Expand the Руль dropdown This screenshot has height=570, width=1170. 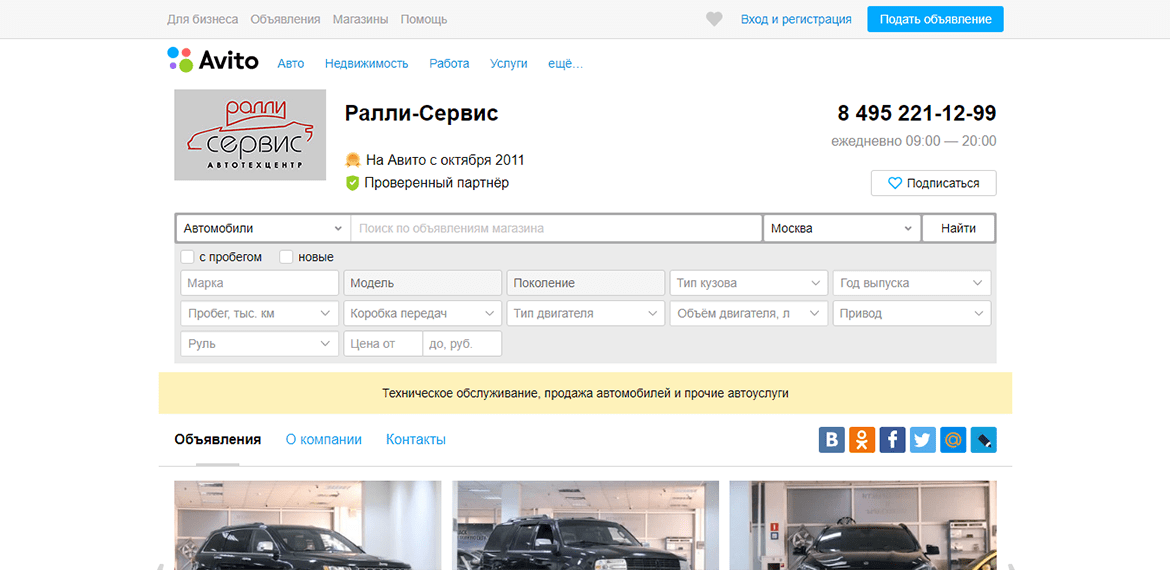[x=260, y=344]
